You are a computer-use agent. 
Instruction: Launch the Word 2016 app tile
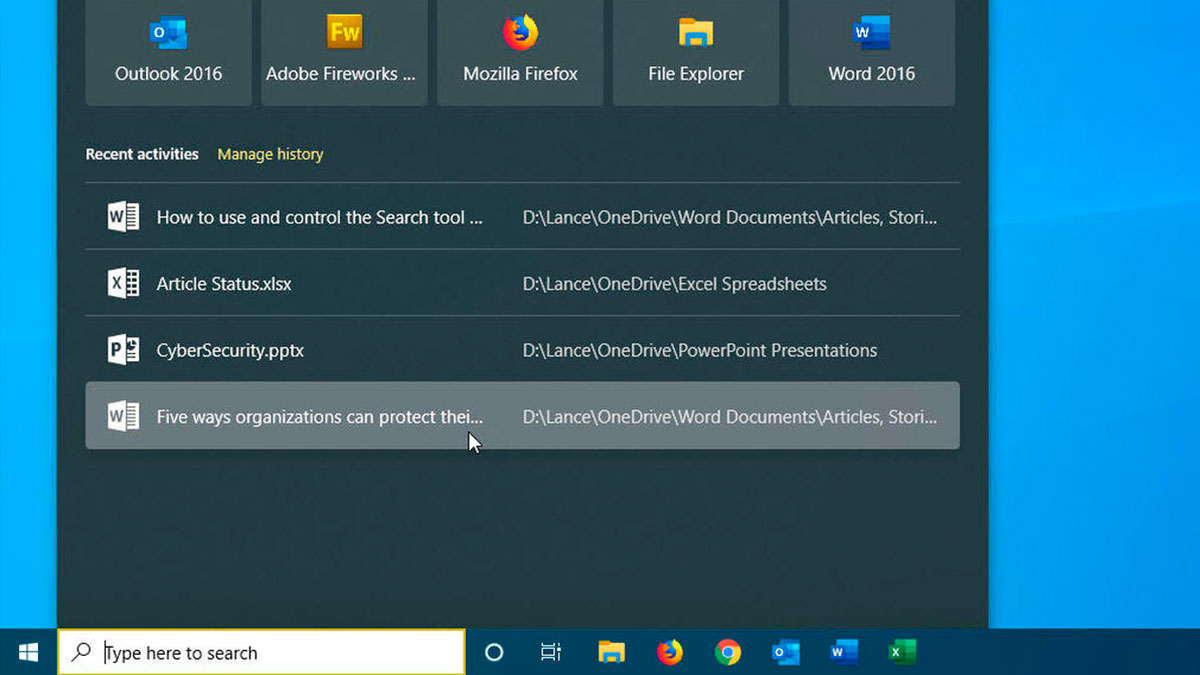coord(872,52)
